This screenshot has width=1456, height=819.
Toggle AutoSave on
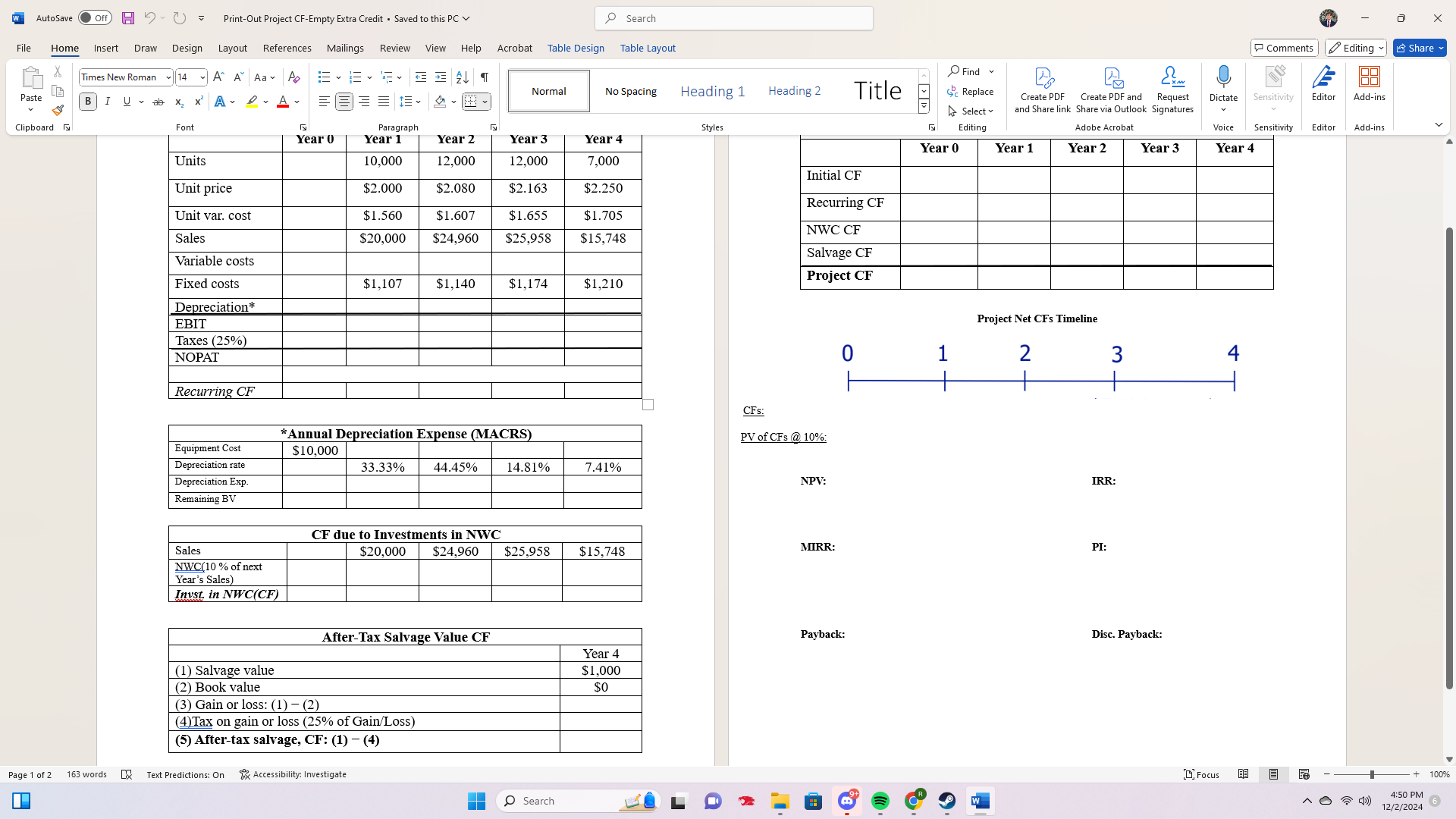coord(94,17)
